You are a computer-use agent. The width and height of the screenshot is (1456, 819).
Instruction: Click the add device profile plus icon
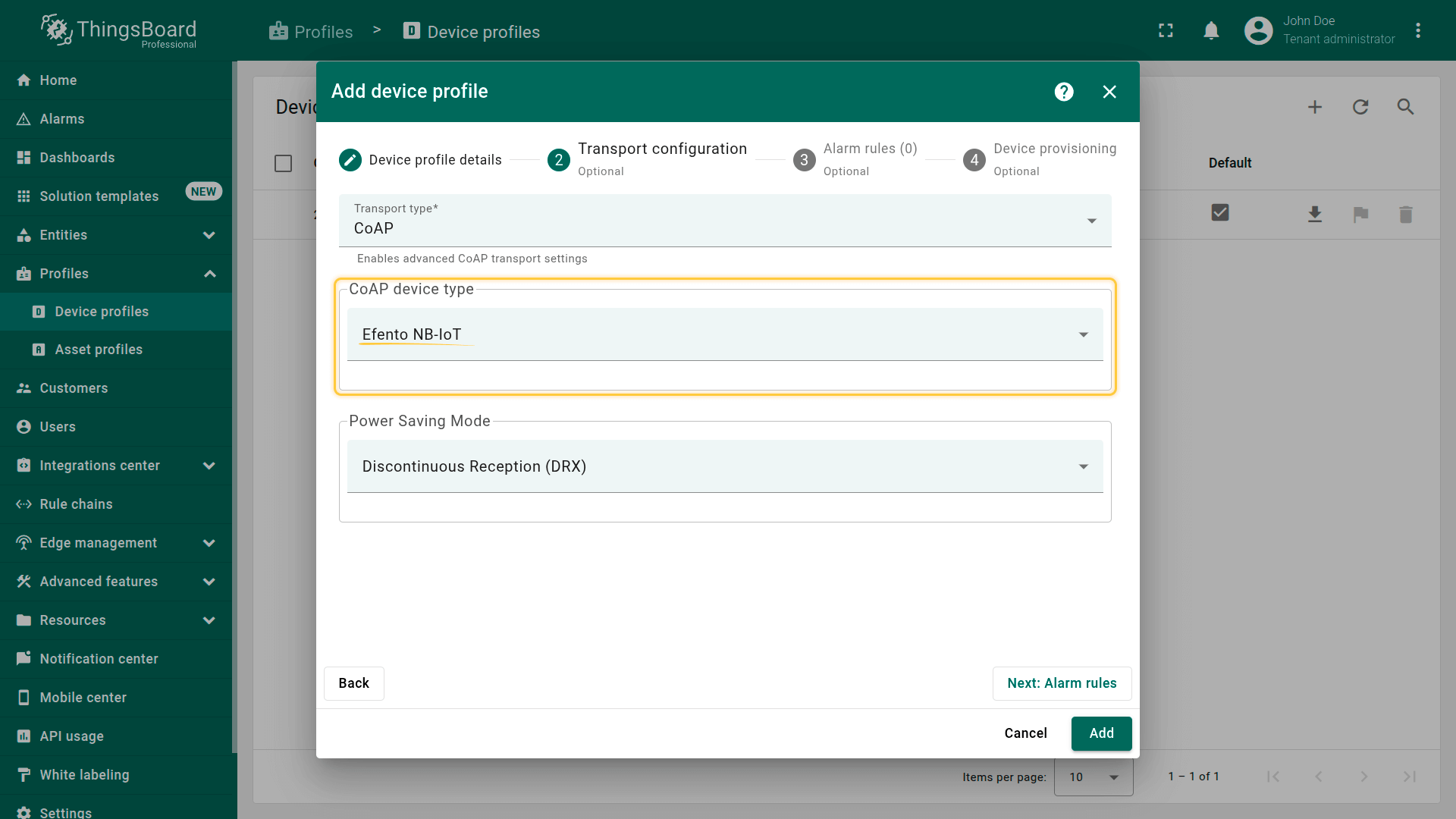click(x=1315, y=107)
